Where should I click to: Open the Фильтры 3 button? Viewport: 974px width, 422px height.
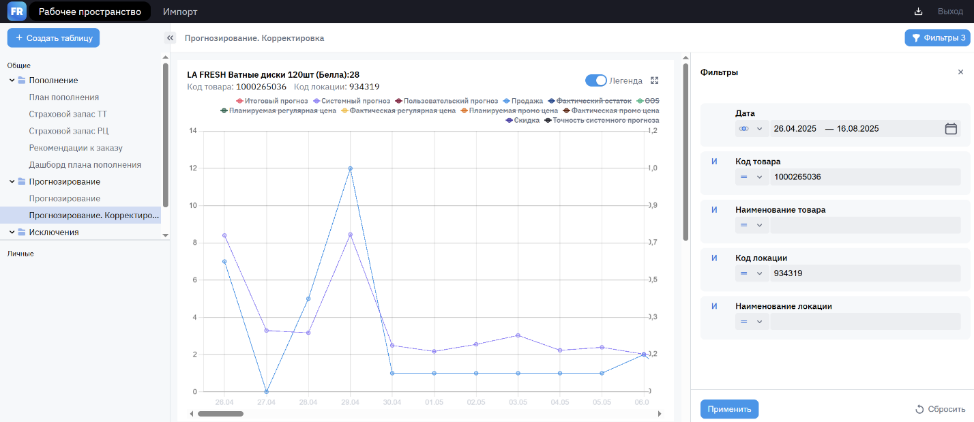(936, 38)
